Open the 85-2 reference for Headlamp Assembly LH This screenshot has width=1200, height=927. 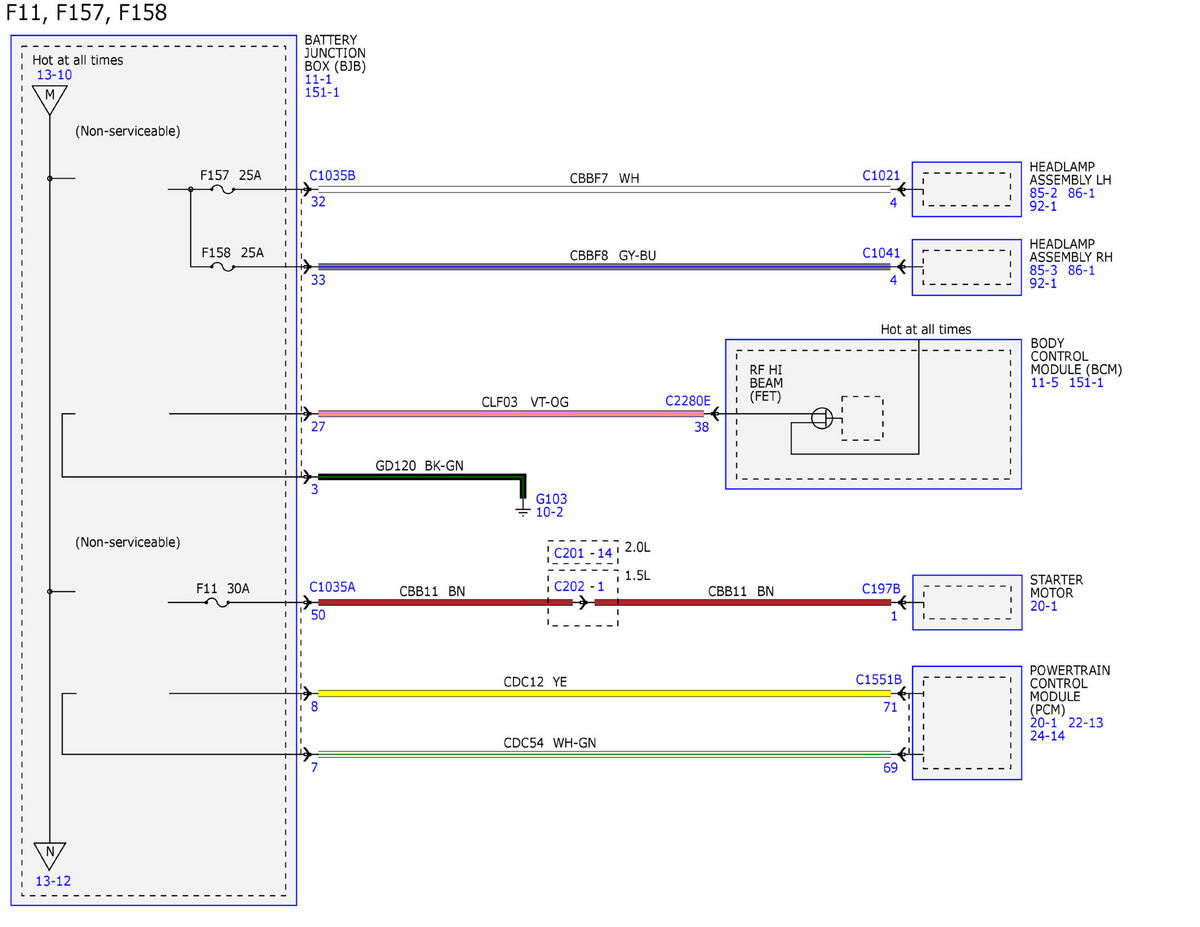point(1044,193)
